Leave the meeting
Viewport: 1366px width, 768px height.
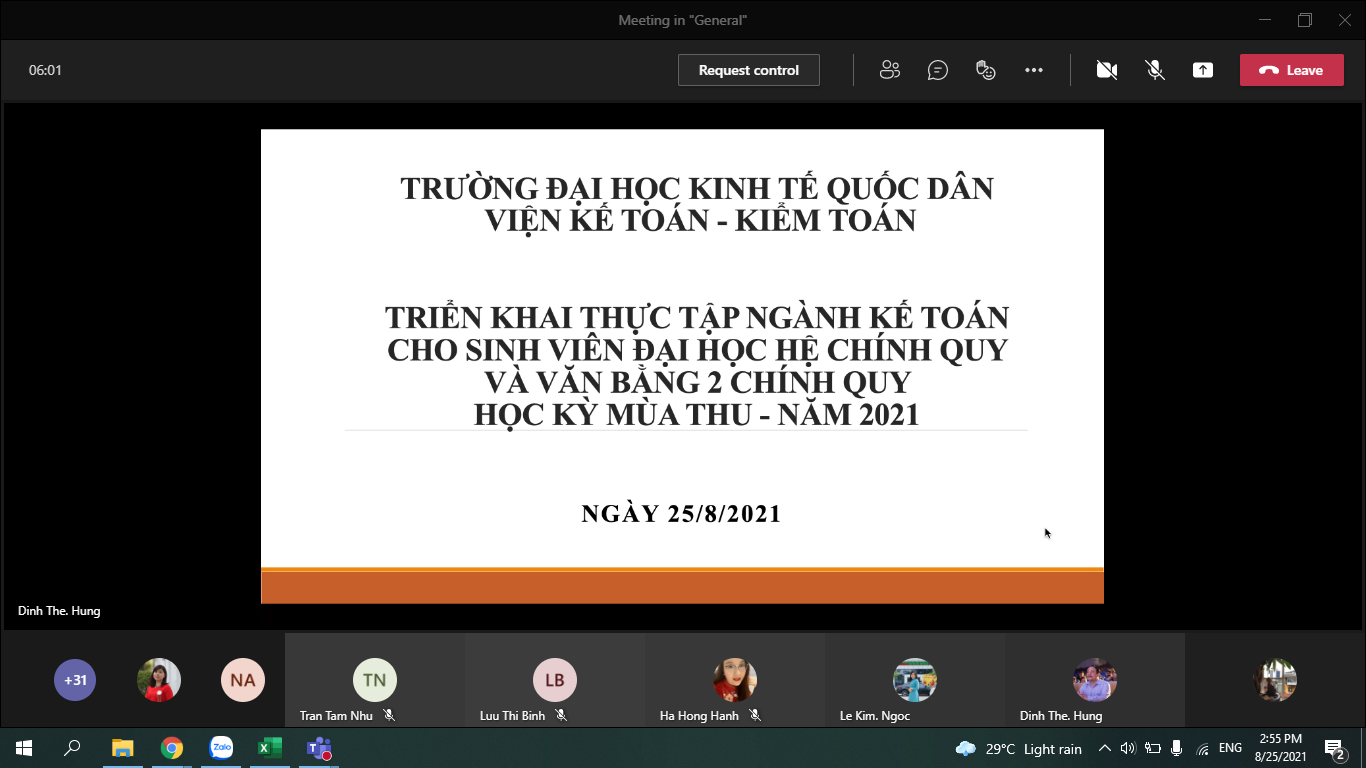click(x=1292, y=70)
